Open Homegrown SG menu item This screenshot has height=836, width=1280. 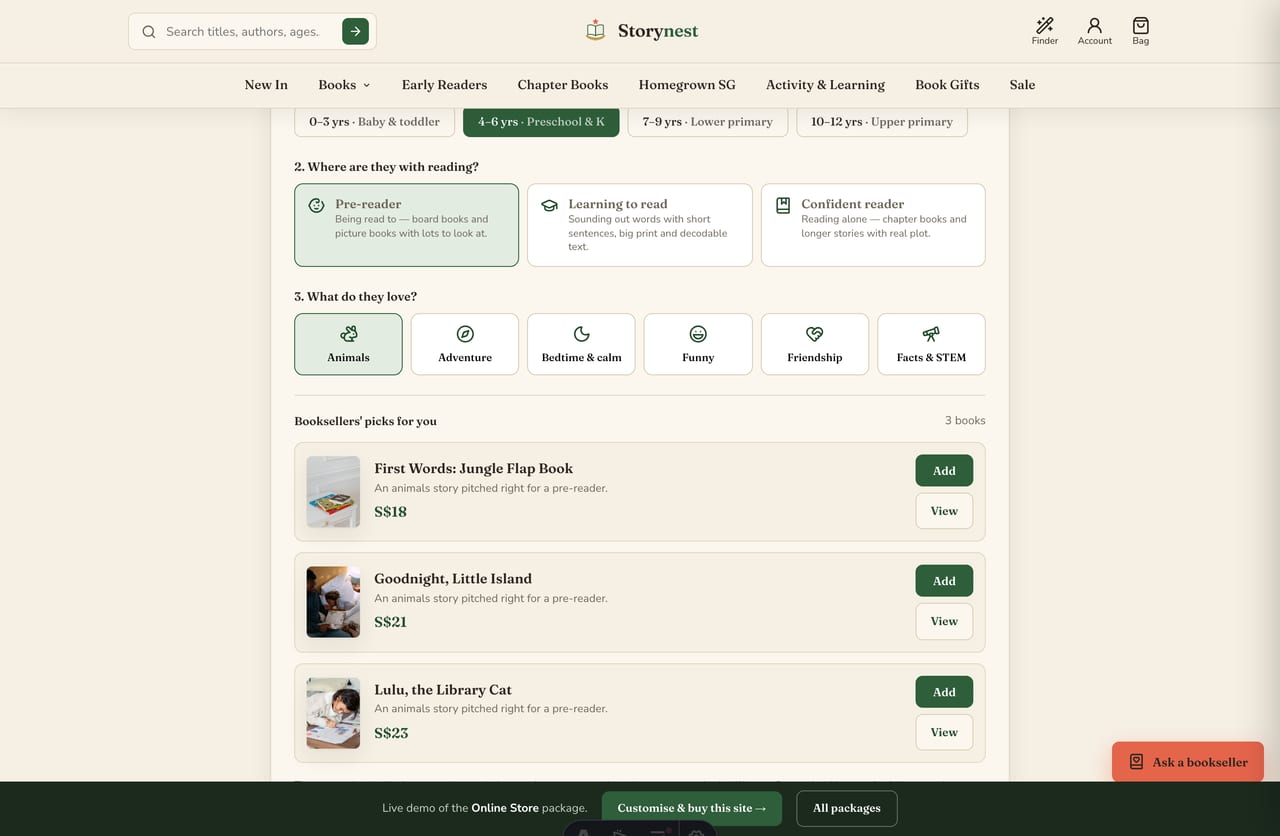pos(687,85)
